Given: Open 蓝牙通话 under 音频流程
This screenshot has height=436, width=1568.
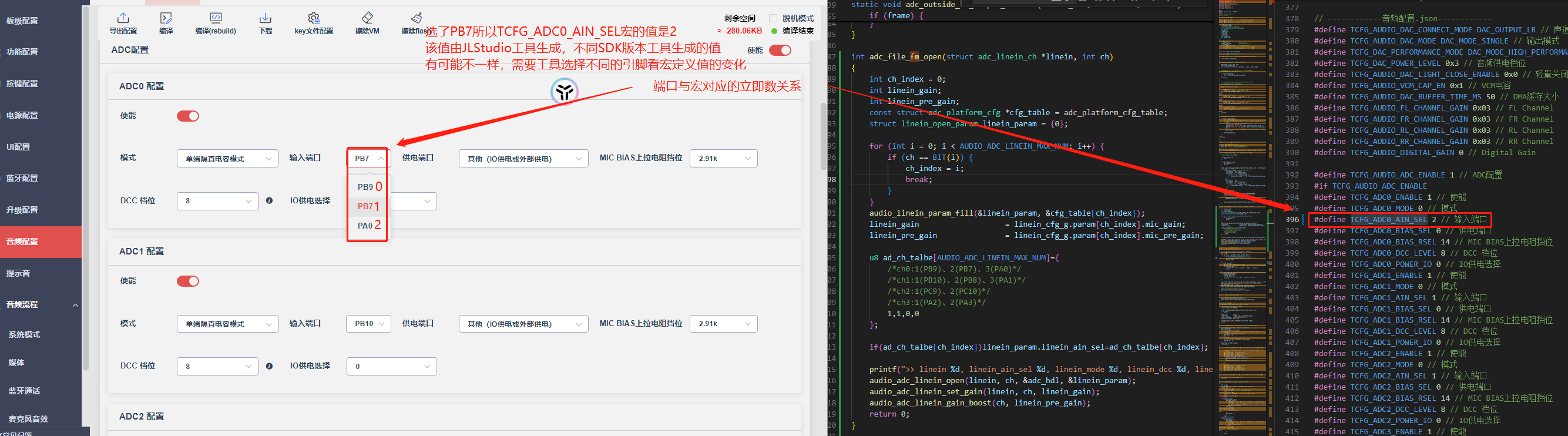Looking at the screenshot, I should click(x=41, y=391).
